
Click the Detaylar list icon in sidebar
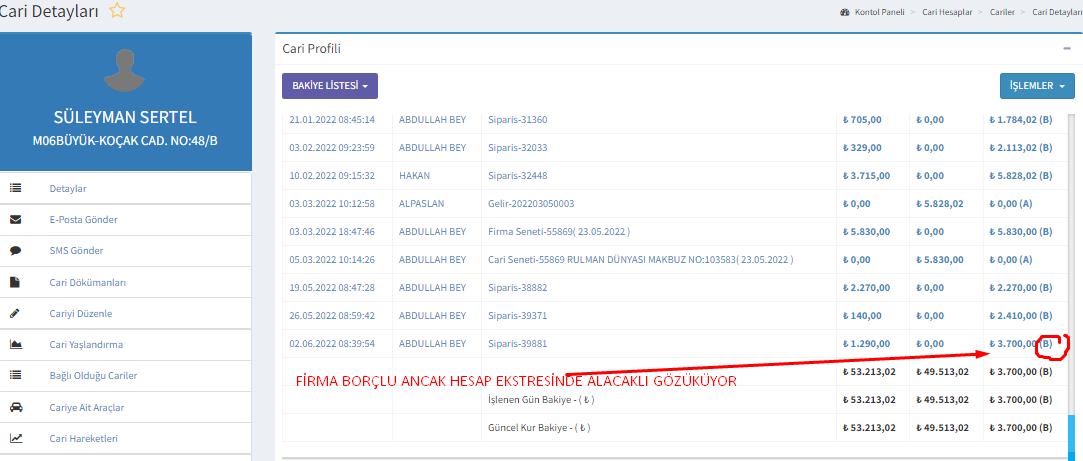pos(15,188)
